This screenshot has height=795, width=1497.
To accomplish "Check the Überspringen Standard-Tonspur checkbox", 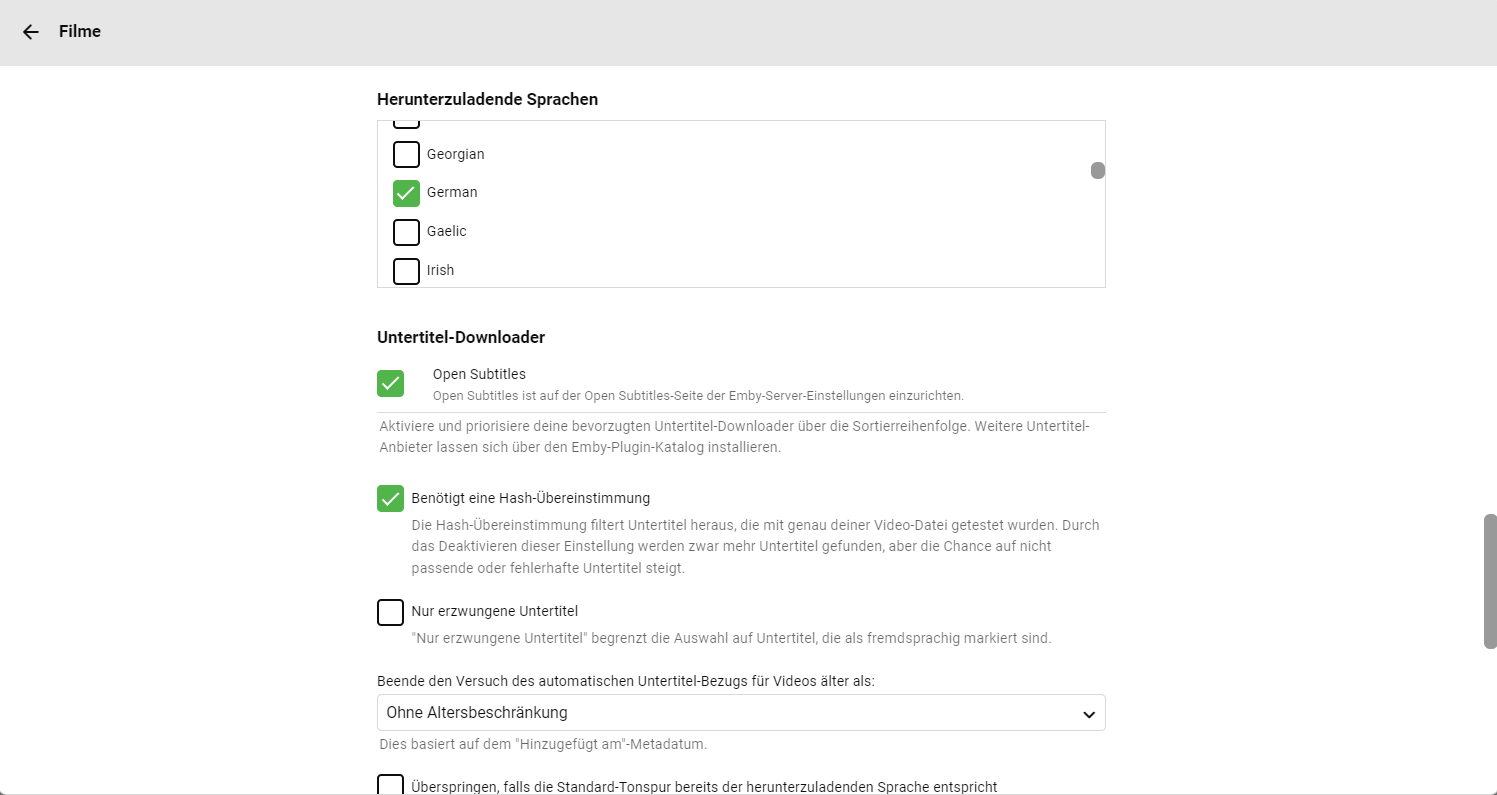I will (x=390, y=784).
